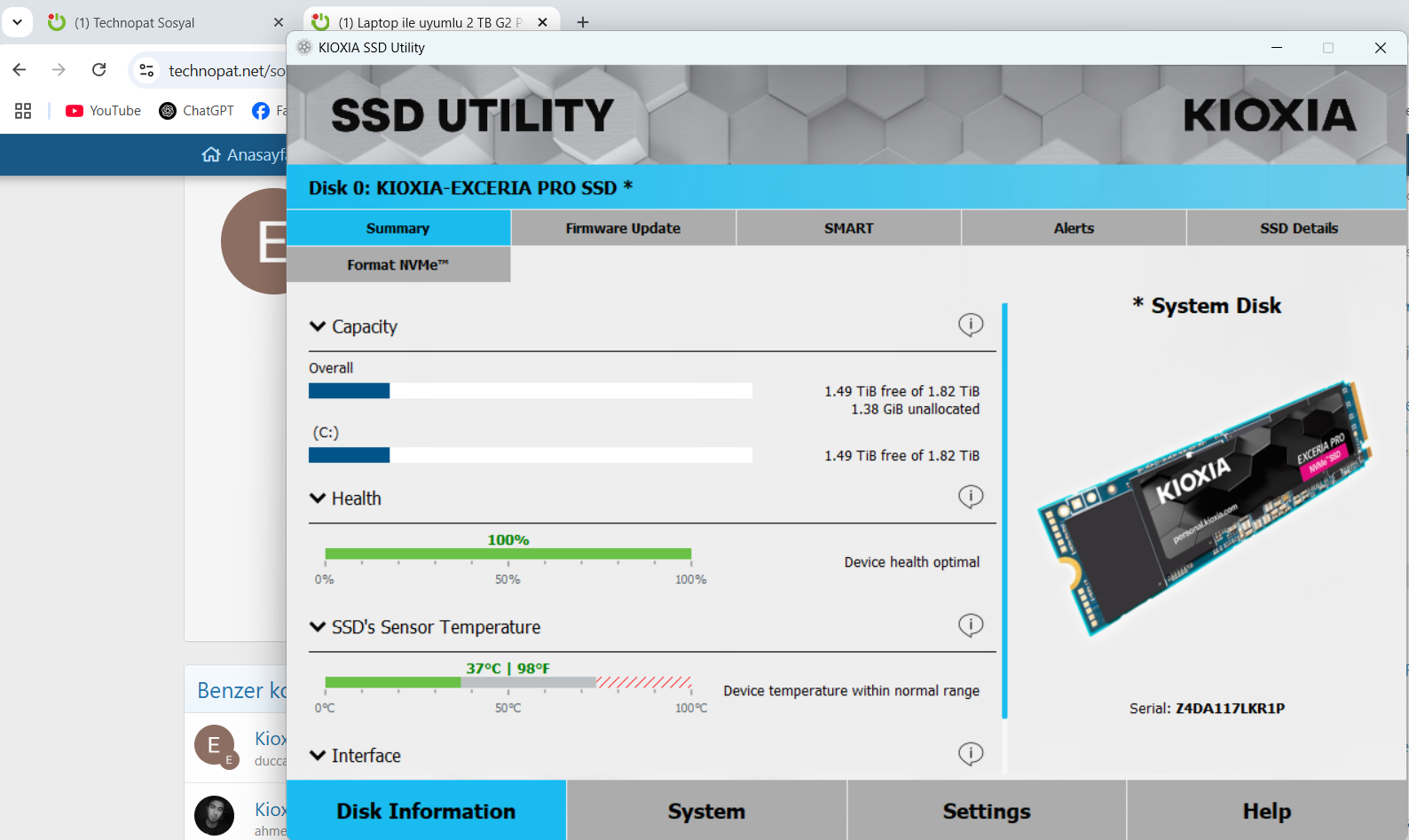Open YouTube bookmark
This screenshot has width=1409, height=840.
point(103,111)
